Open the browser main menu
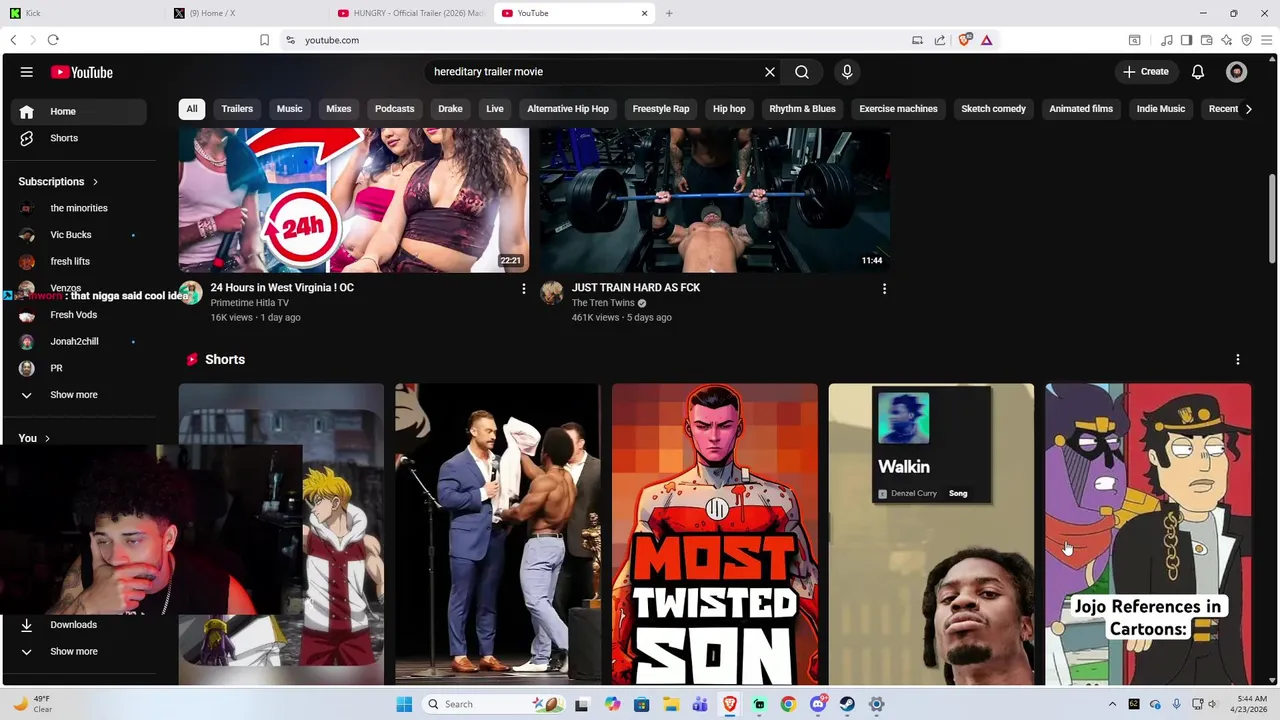 tap(1267, 40)
